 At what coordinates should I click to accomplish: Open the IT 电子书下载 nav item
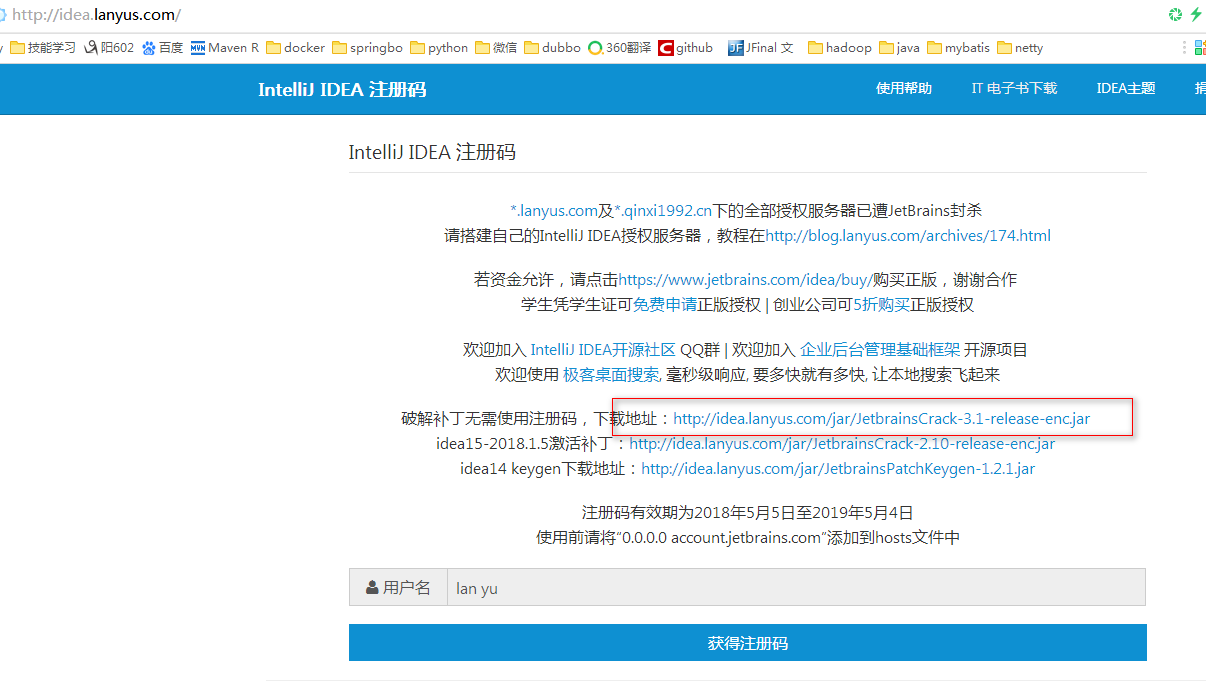pyautogui.click(x=1014, y=88)
